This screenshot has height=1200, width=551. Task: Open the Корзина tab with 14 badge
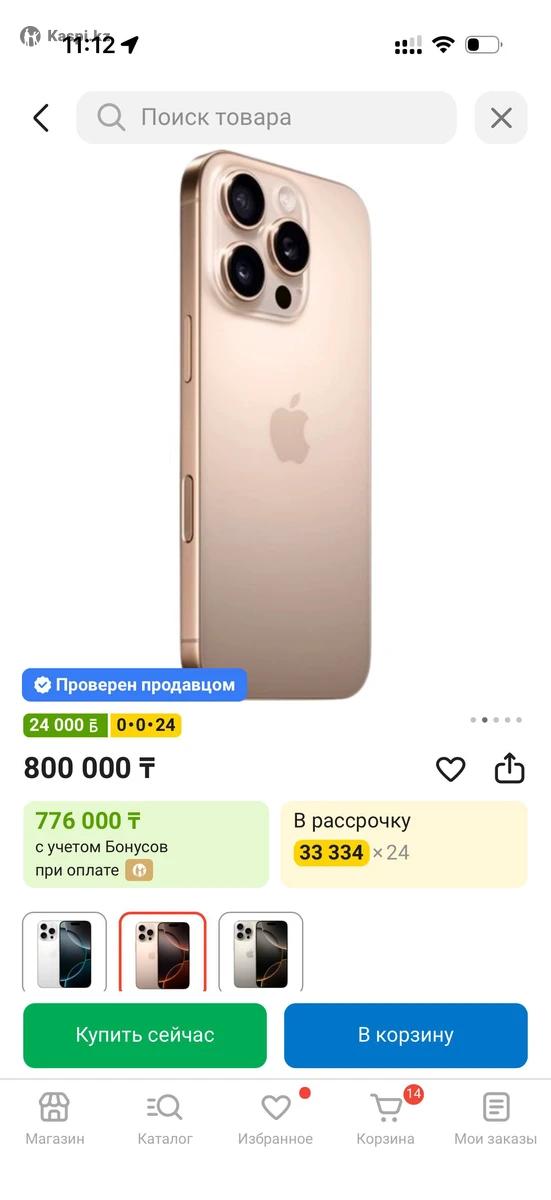tap(386, 1119)
